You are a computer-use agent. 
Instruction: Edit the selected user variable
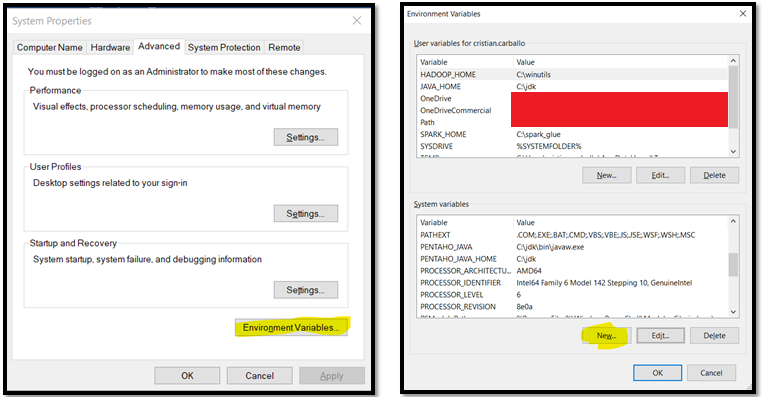tap(660, 175)
